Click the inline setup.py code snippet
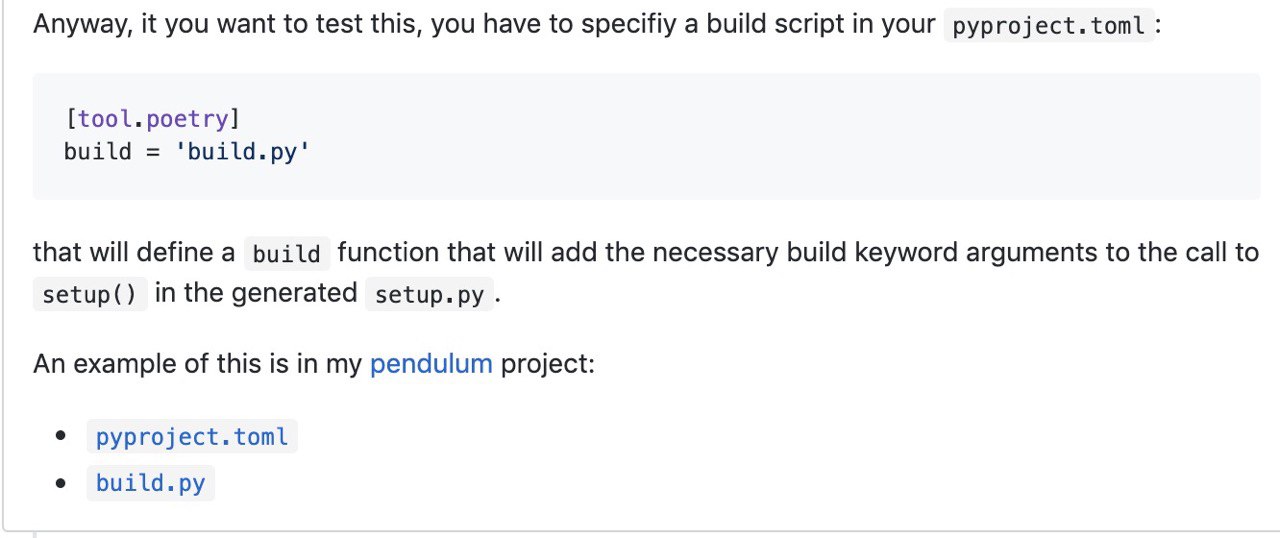The width and height of the screenshot is (1280, 538). point(429,296)
